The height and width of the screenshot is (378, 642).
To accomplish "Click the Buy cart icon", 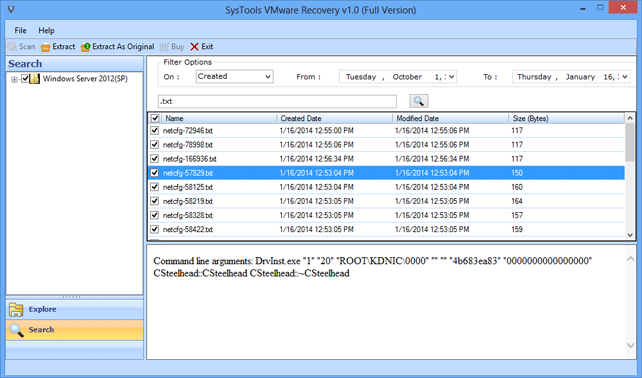I will [164, 47].
